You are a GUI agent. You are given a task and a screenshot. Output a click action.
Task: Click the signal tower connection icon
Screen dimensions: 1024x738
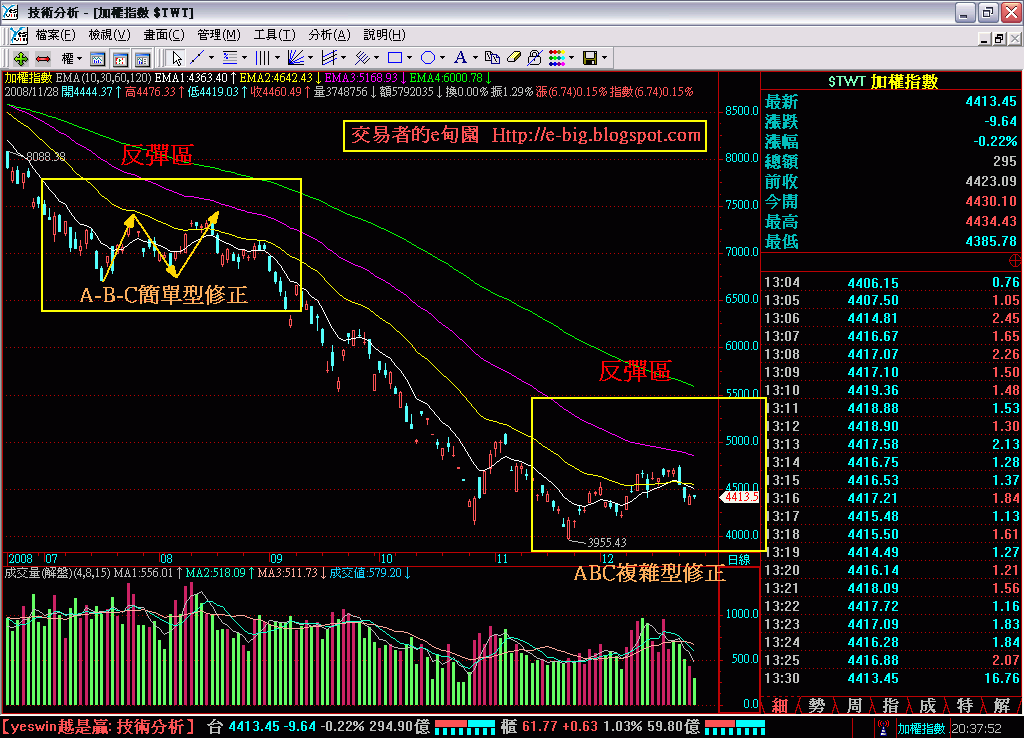point(883,728)
